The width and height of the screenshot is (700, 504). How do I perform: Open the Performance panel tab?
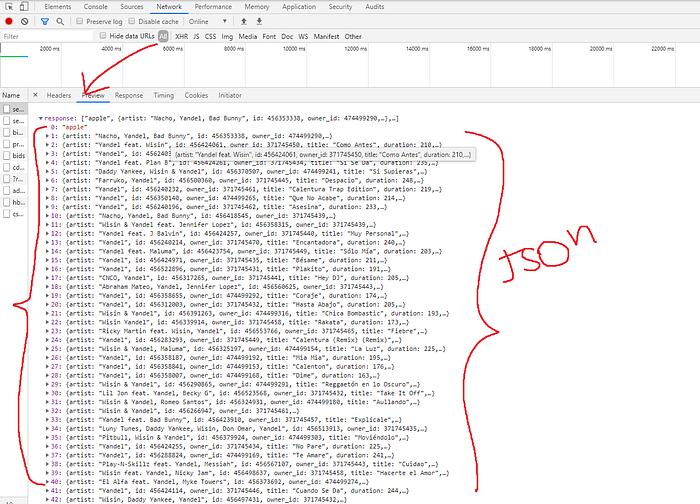(213, 7)
